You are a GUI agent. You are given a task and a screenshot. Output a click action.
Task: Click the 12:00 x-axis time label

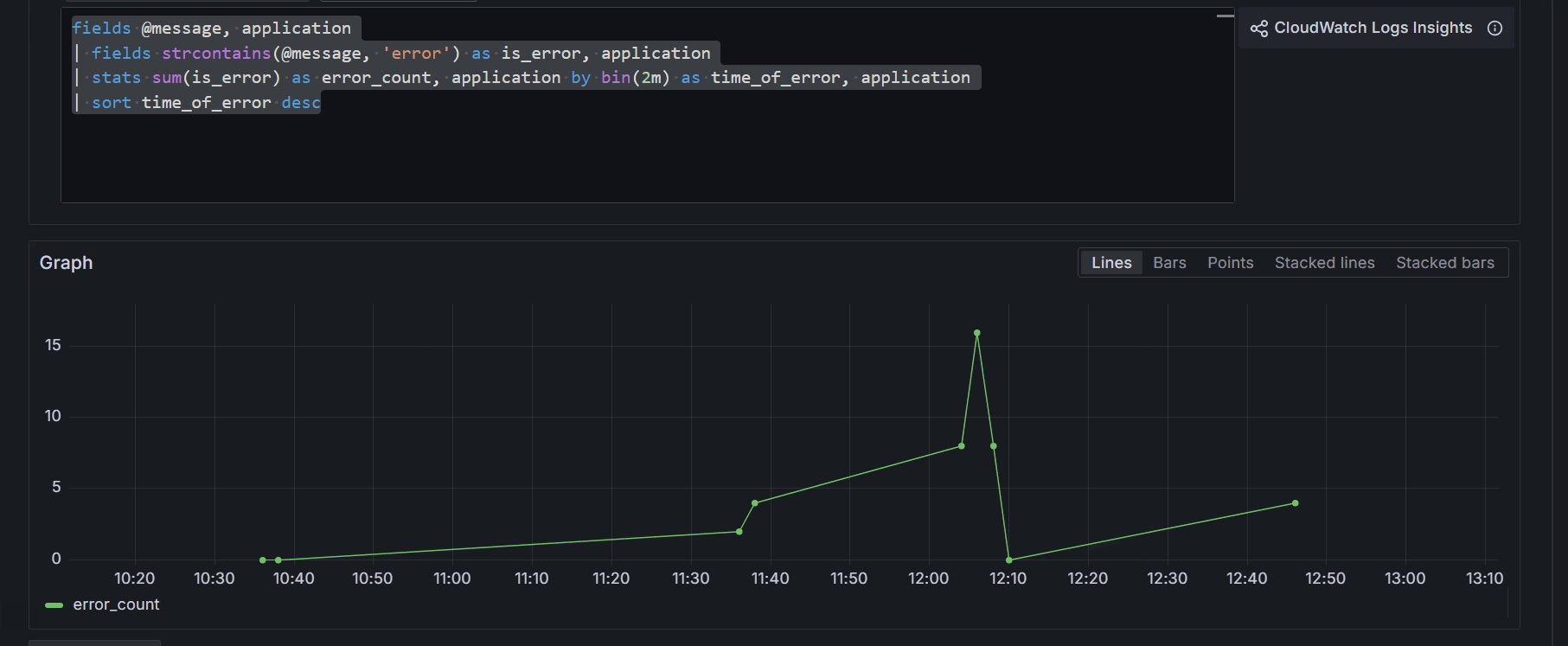[929, 579]
